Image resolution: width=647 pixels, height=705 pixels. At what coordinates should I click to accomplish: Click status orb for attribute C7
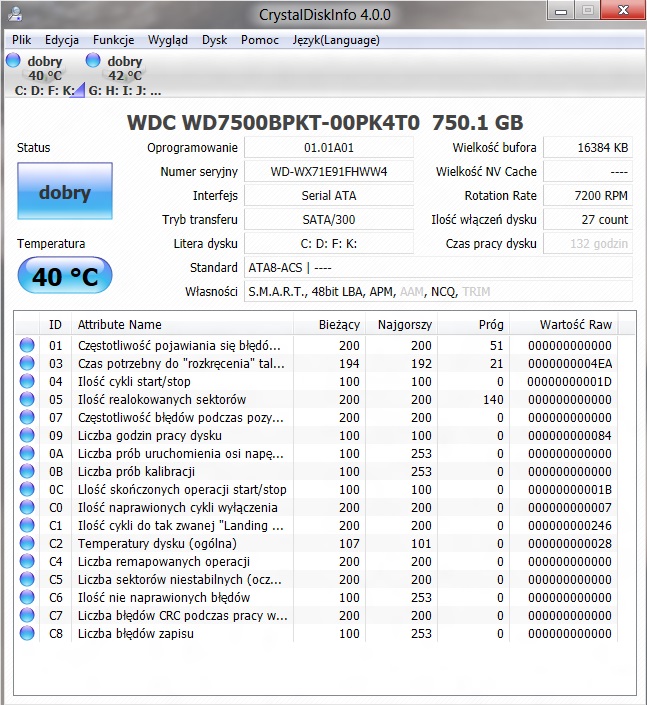27,615
